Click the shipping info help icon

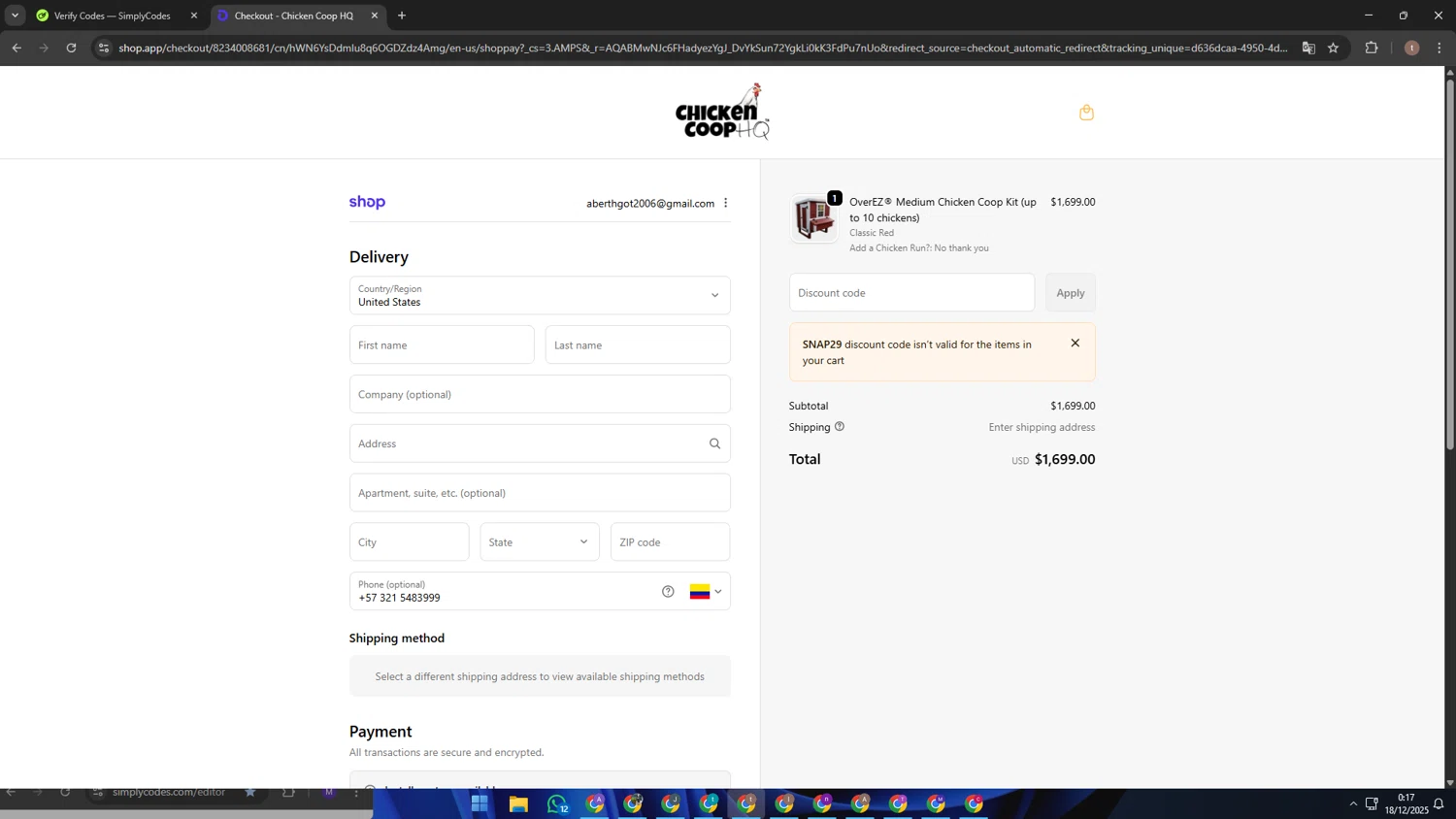coord(840,426)
